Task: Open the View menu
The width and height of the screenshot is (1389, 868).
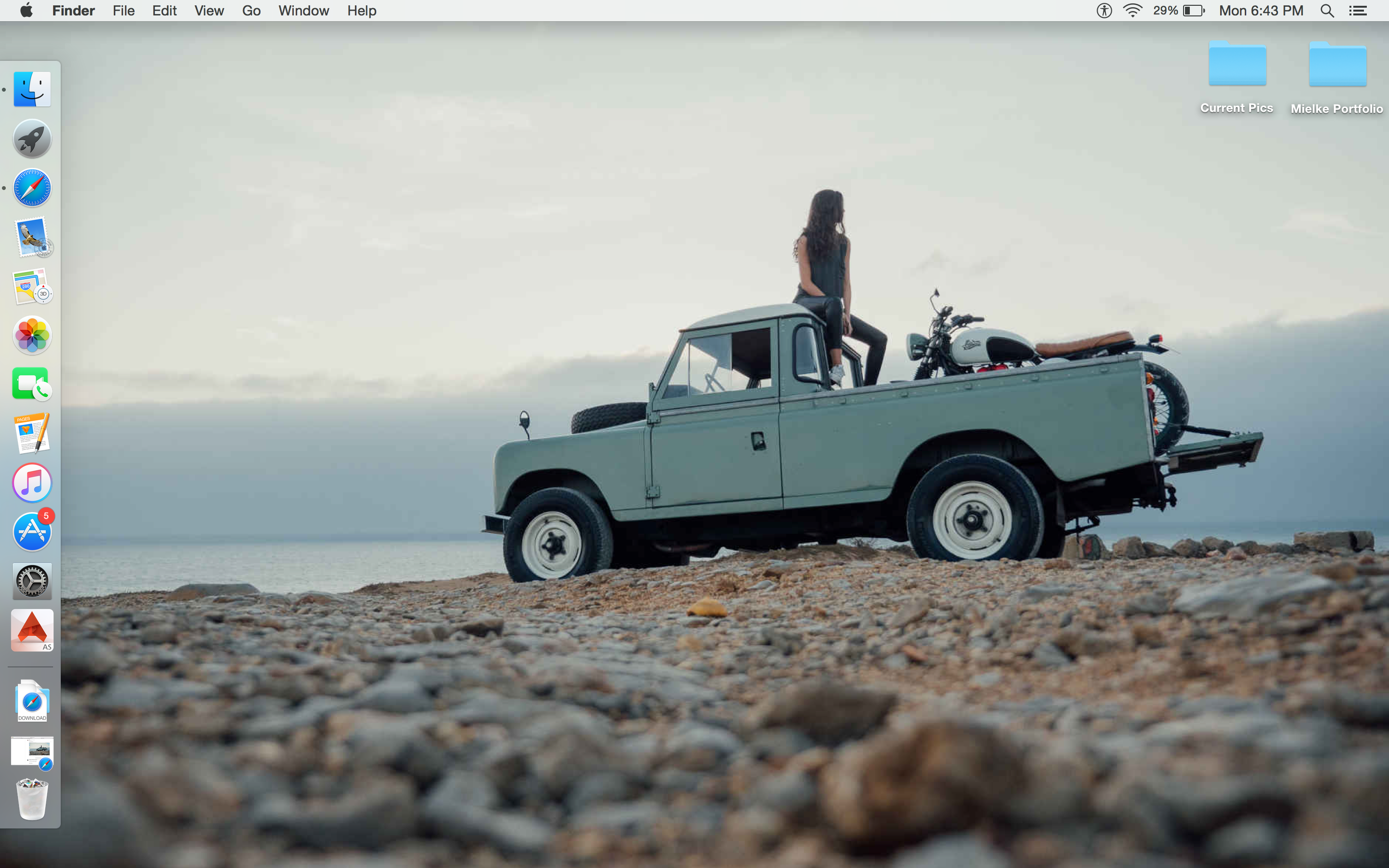Action: [209, 10]
